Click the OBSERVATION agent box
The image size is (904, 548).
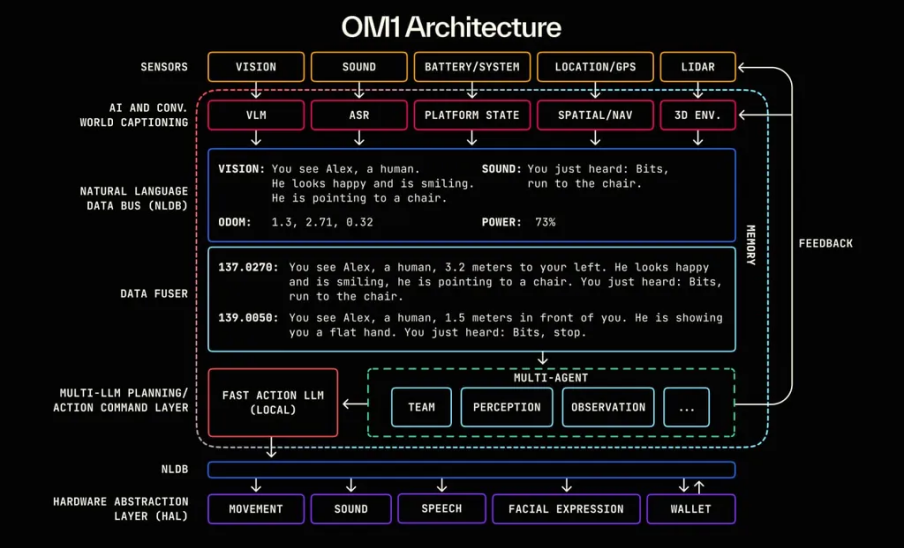click(x=608, y=407)
